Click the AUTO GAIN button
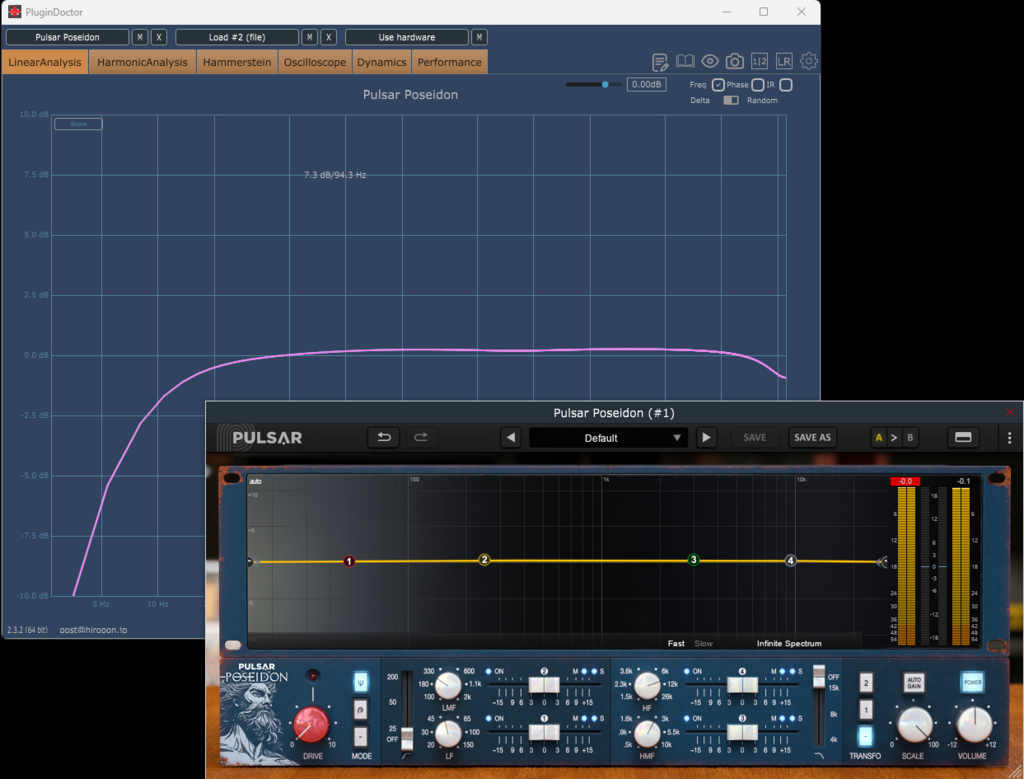The height and width of the screenshot is (779, 1024). click(x=914, y=683)
